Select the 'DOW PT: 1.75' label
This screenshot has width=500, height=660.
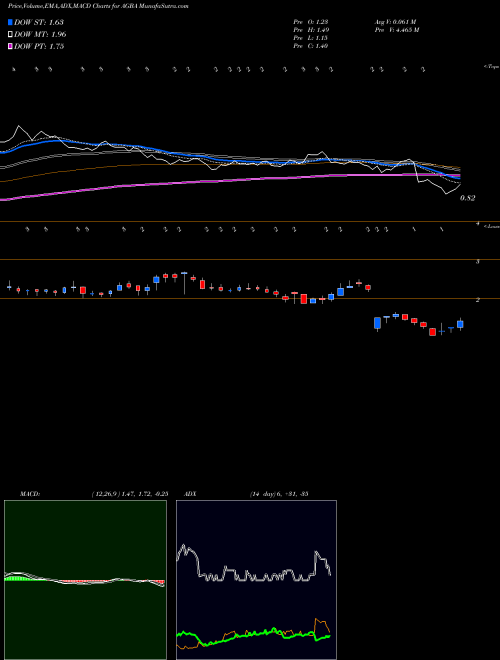click(x=39, y=46)
